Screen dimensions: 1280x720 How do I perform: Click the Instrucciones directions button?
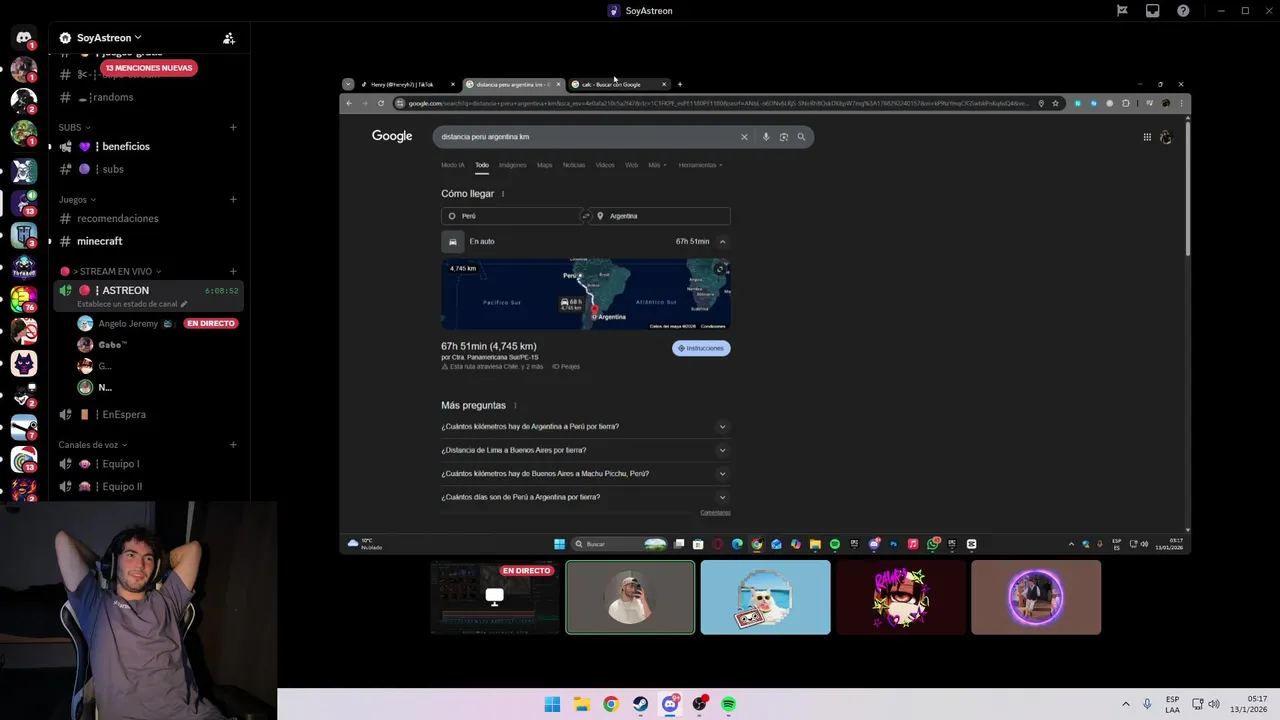click(x=701, y=348)
